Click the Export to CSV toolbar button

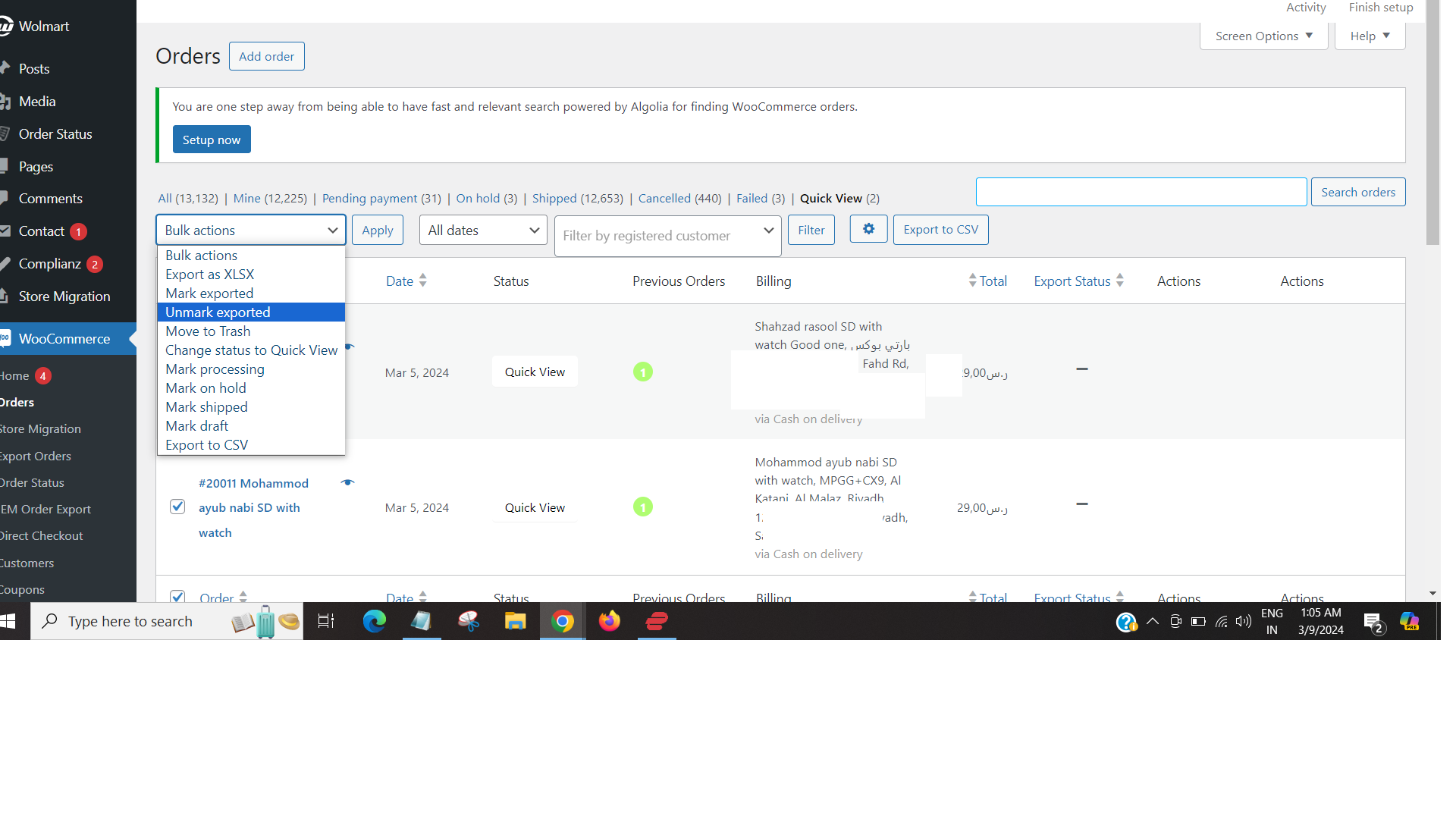coord(941,230)
